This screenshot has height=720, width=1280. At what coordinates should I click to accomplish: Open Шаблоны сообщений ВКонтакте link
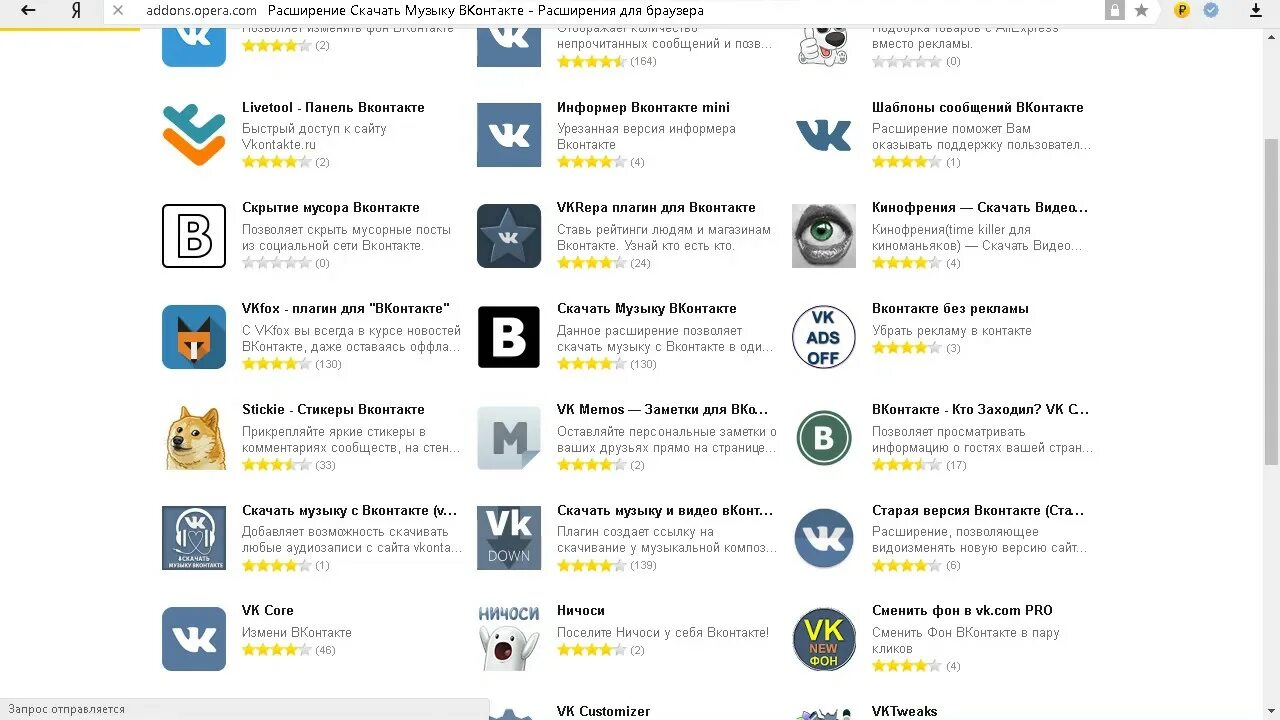(x=978, y=107)
